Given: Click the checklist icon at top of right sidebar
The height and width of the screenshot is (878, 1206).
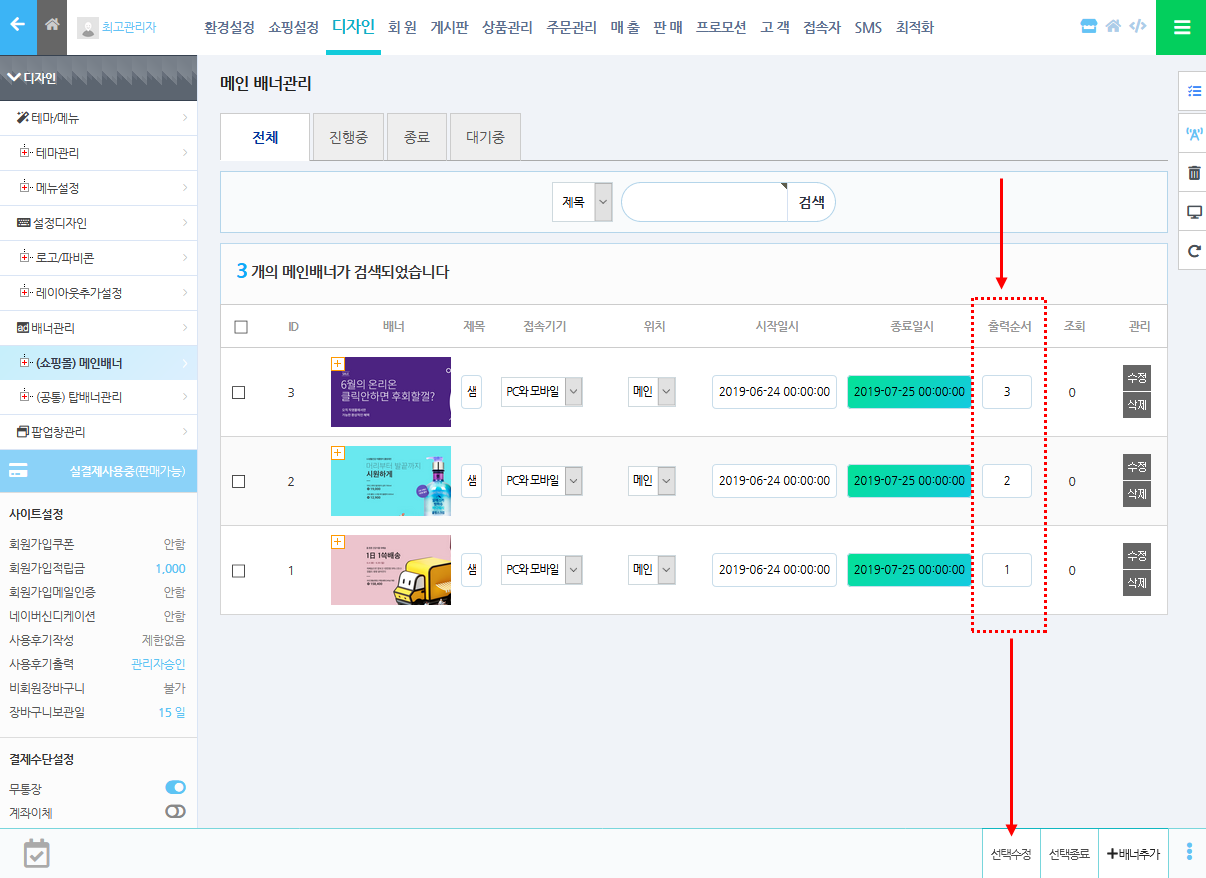Looking at the screenshot, I should click(1192, 90).
